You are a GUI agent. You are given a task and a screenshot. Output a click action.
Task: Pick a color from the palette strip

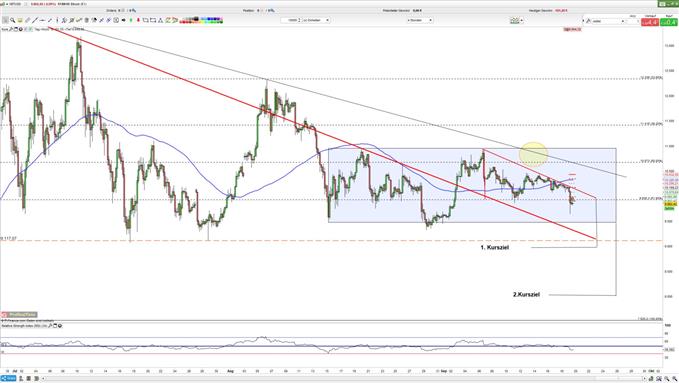[x=201, y=20]
